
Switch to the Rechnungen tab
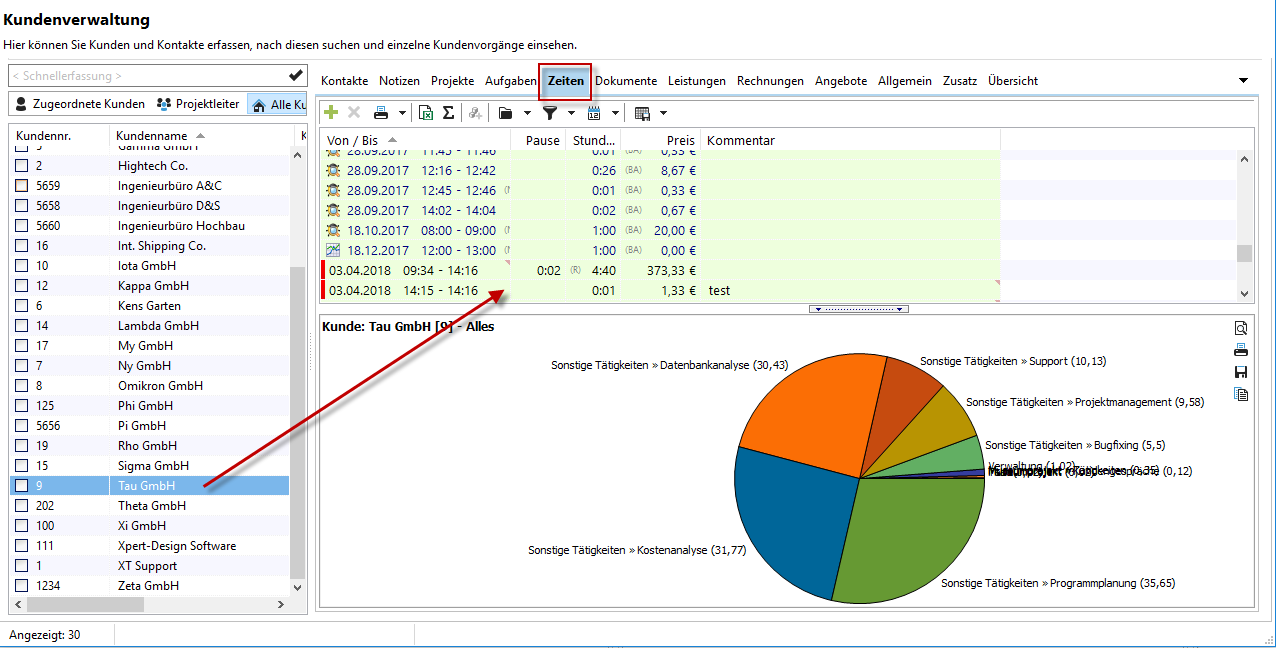pos(770,81)
